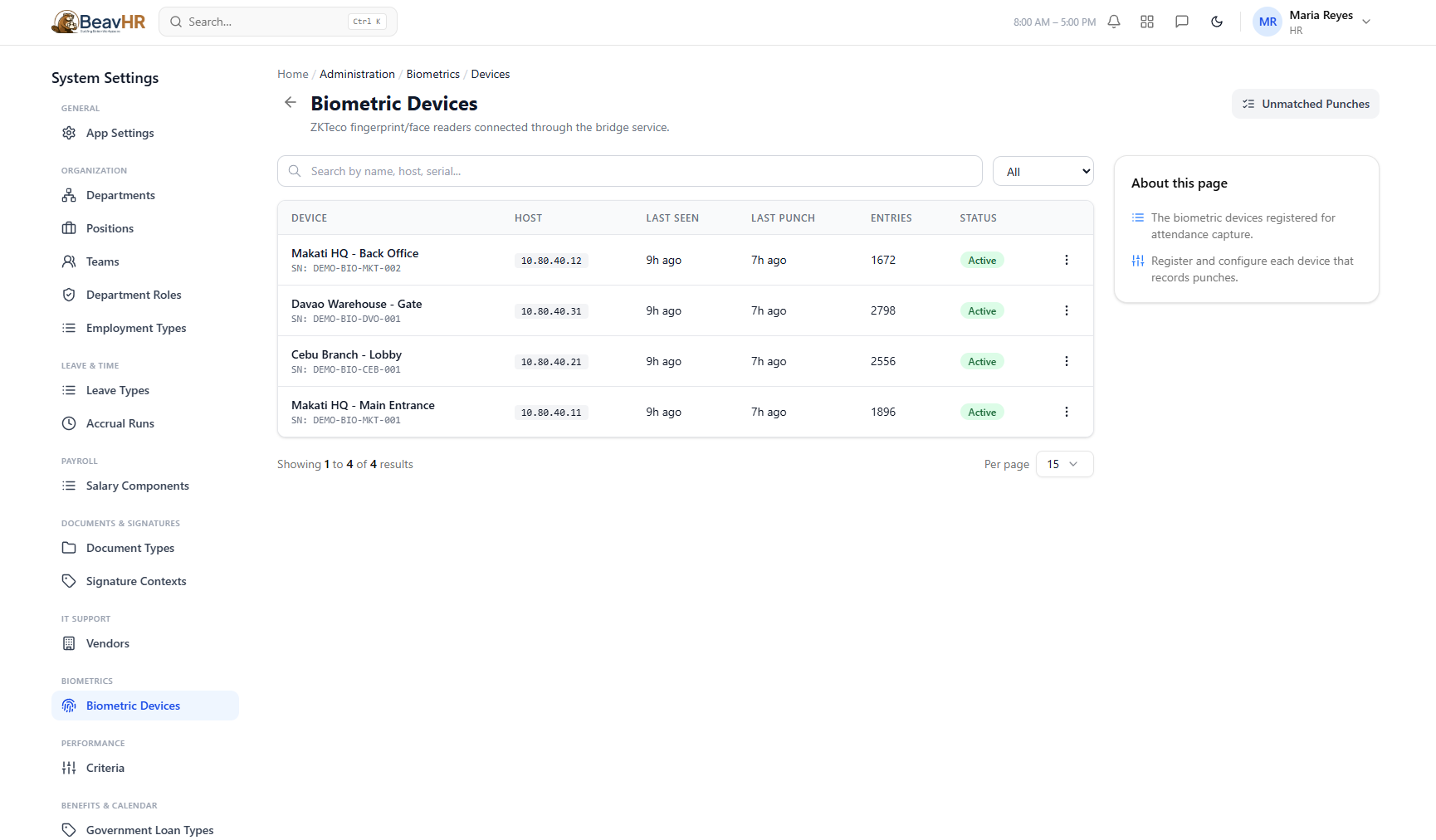This screenshot has height=840, width=1436.
Task: Open Employment Types in sidebar
Action: pyautogui.click(x=145, y=328)
